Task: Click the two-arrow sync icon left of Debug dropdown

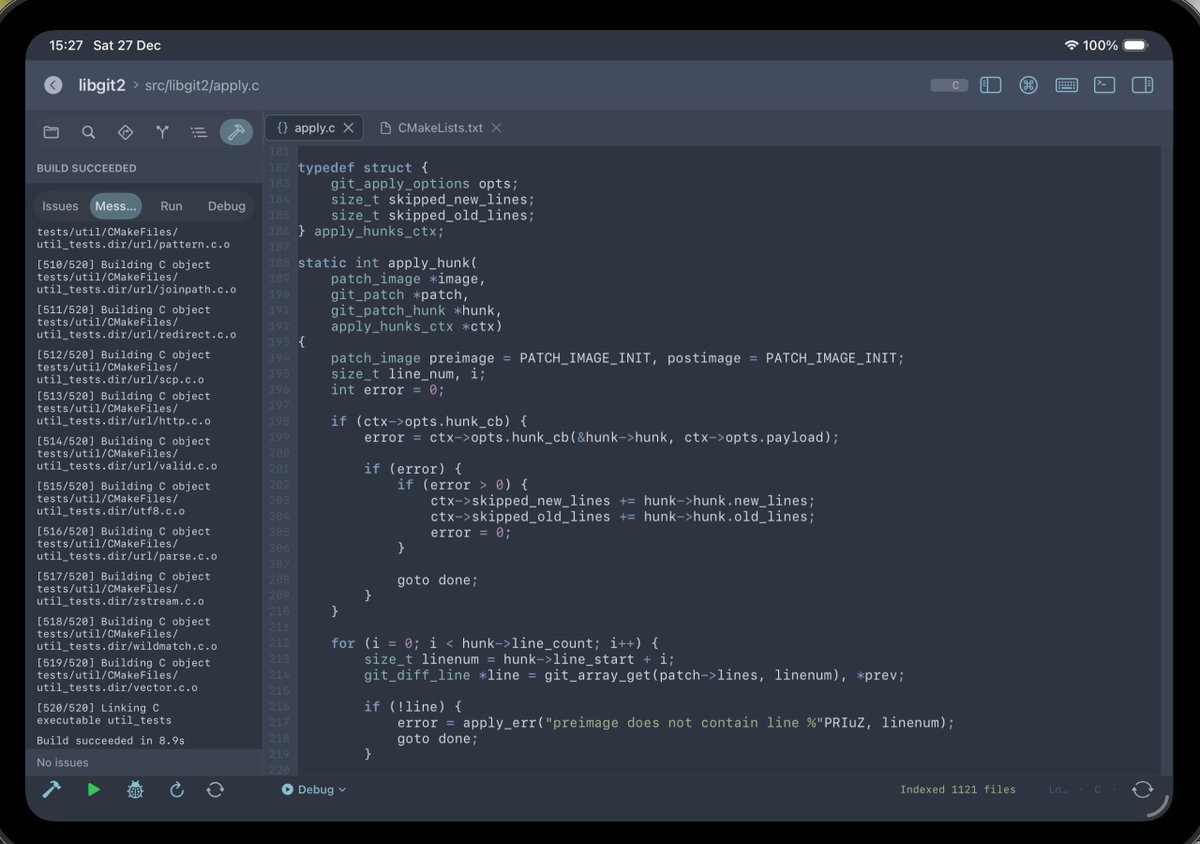Action: coord(215,790)
